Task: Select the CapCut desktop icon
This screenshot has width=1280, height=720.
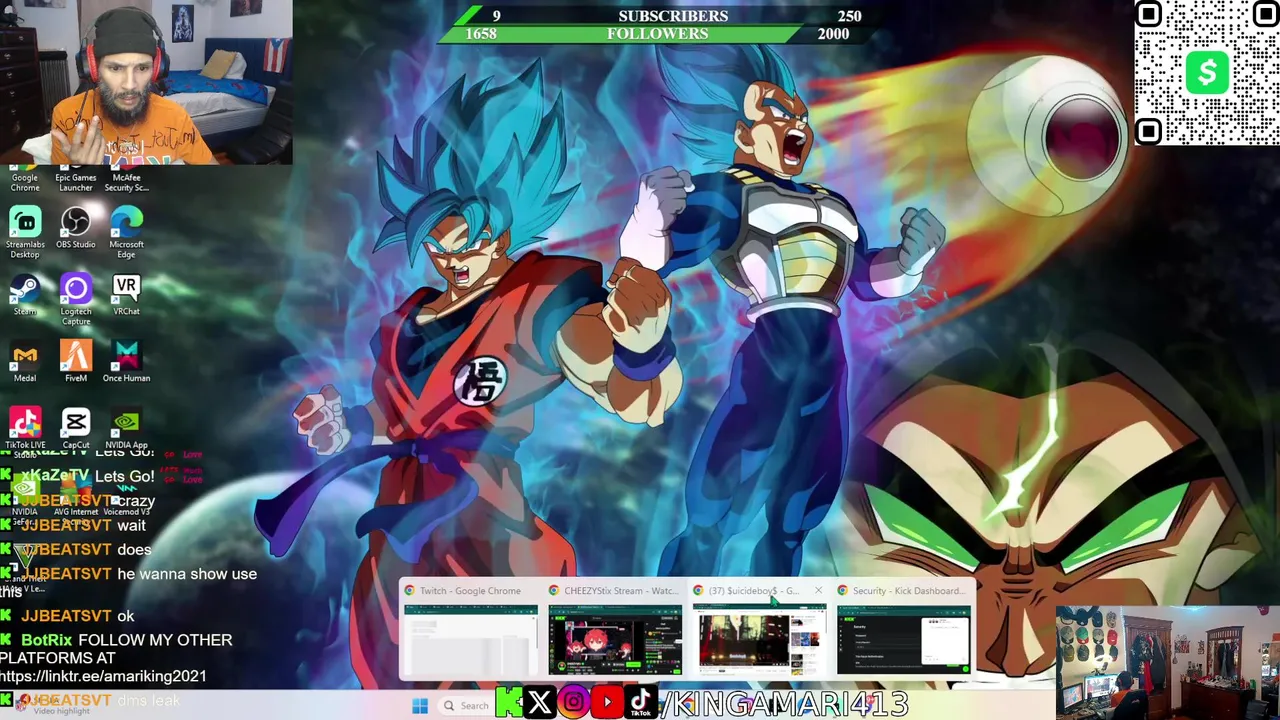Action: pos(76,428)
